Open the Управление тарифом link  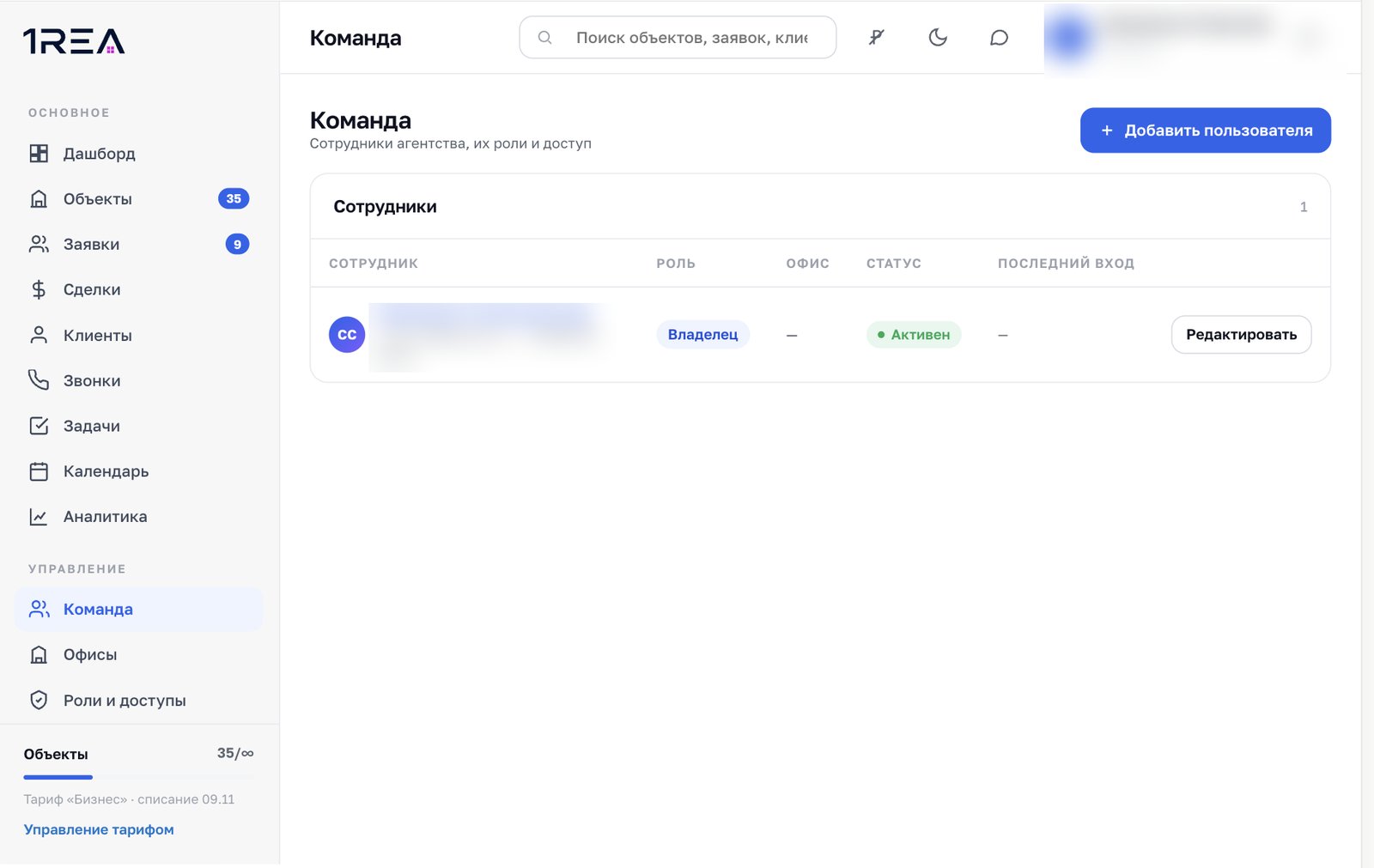point(99,829)
